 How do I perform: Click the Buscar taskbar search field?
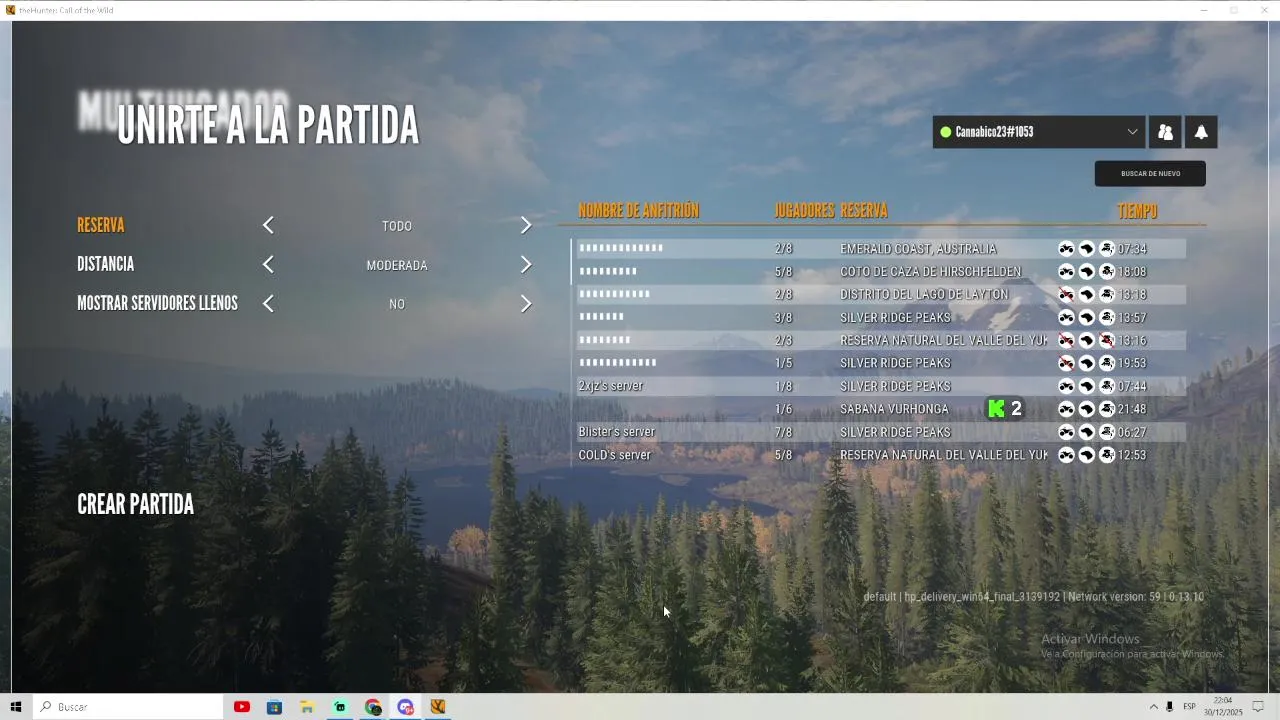click(128, 707)
